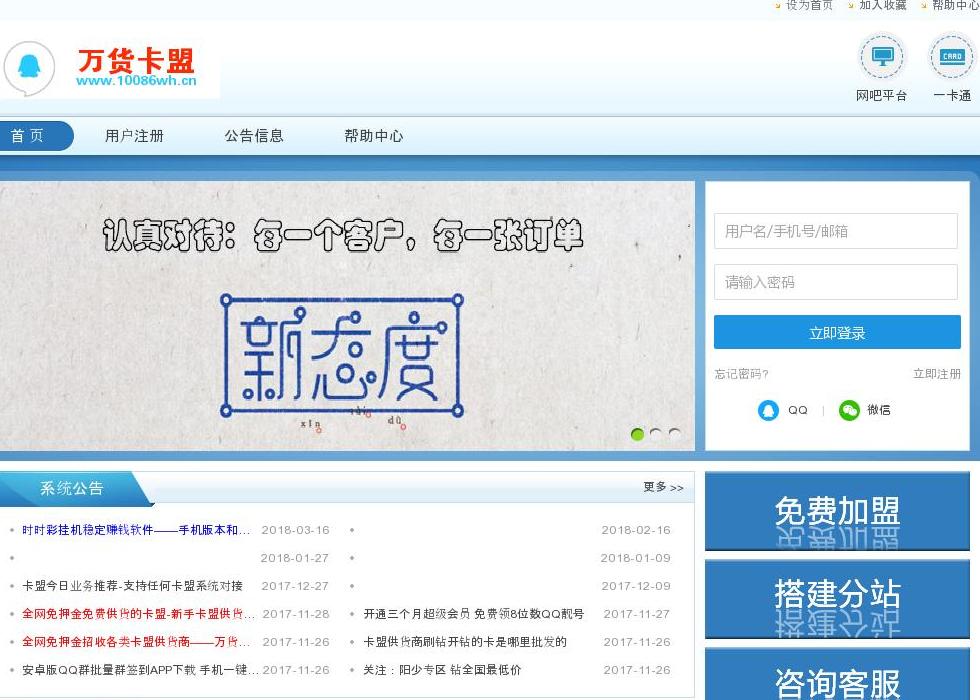Screen dimensions: 980x700
Task: Open the 公告信息 menu item
Action: 254,136
